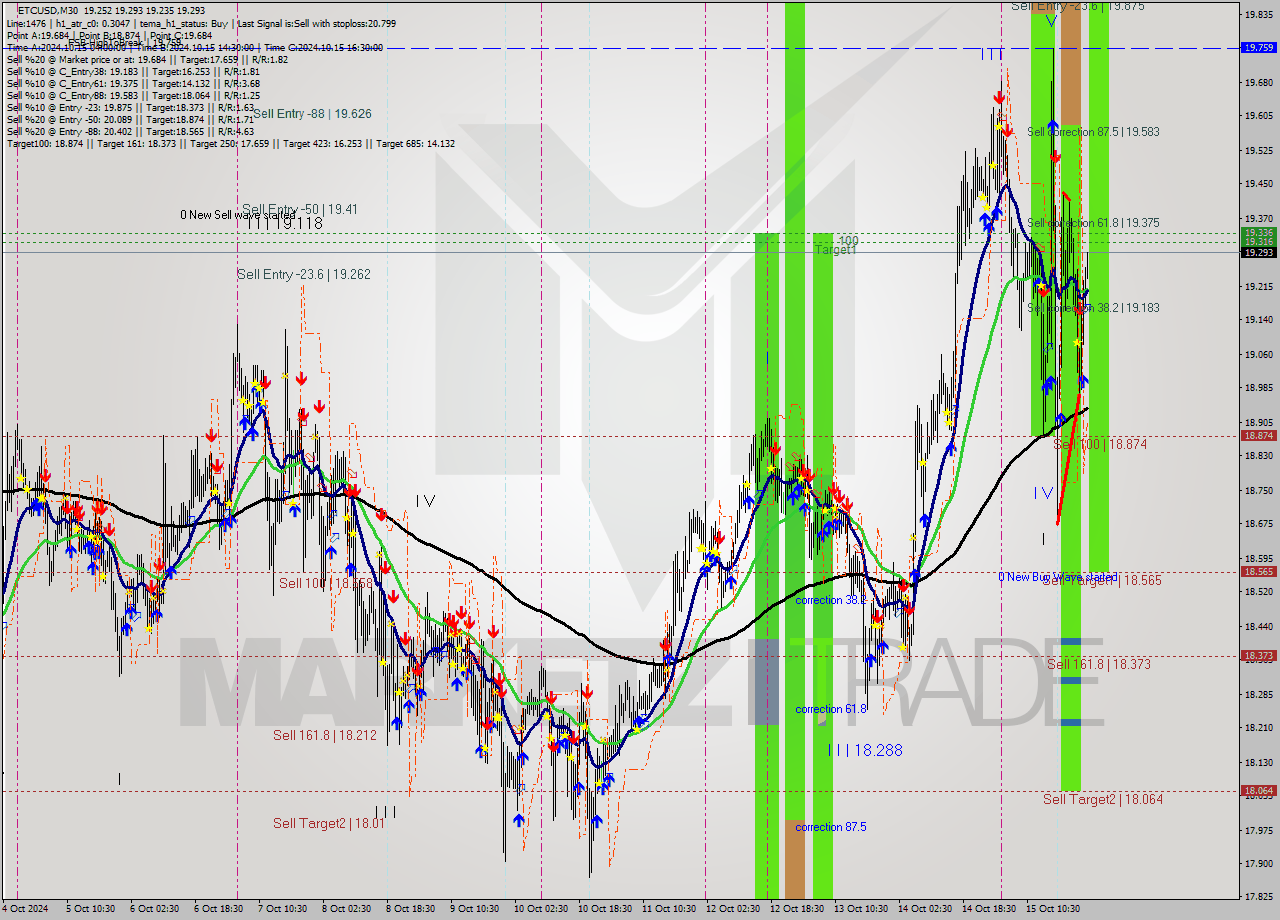Click the 'Sell Entry -23.6 | 19.262' label
The image size is (1280, 920).
302,274
